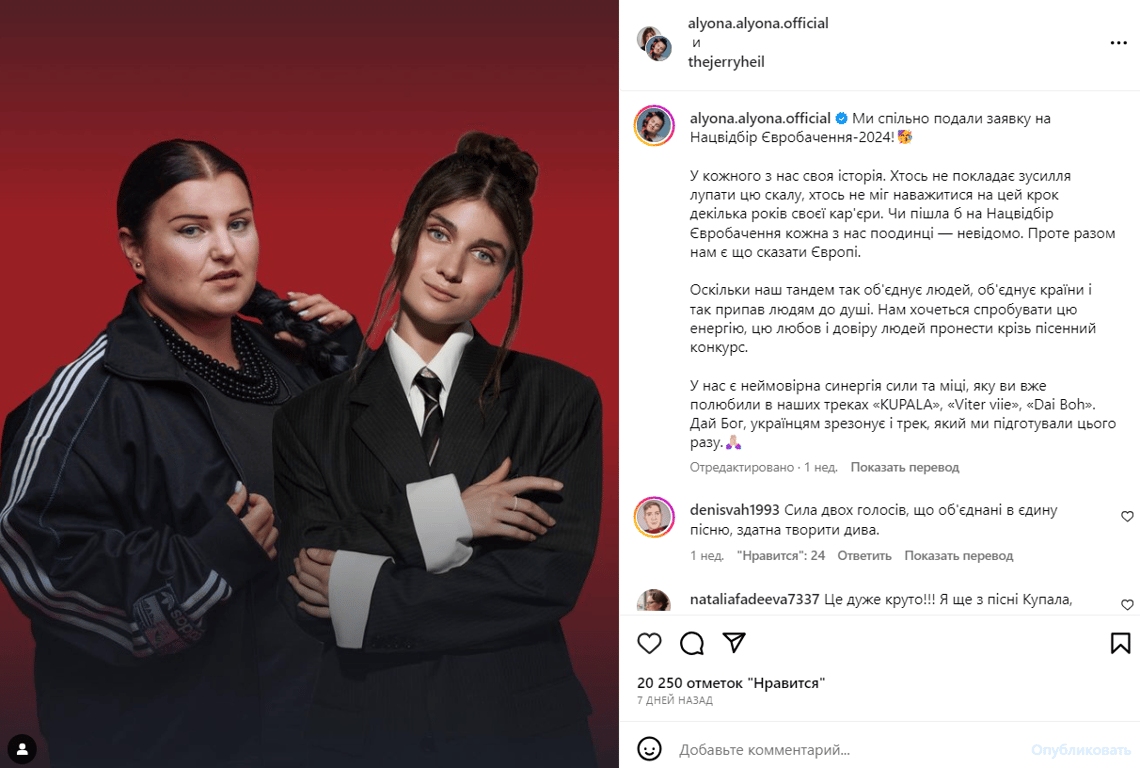Like nataliafadeeva7337's comment
1140x768 pixels.
pyautogui.click(x=1127, y=604)
